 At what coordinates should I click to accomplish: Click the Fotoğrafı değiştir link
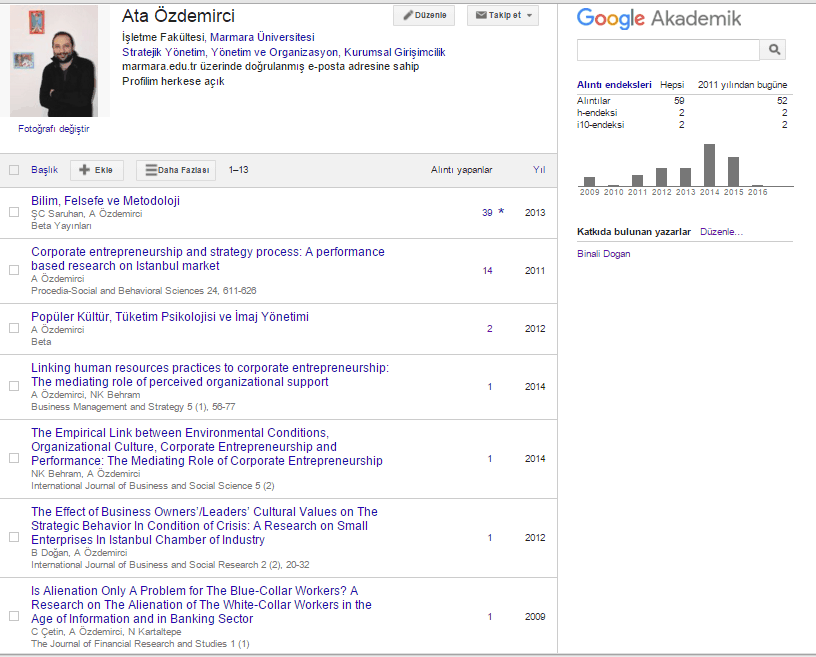tap(53, 129)
